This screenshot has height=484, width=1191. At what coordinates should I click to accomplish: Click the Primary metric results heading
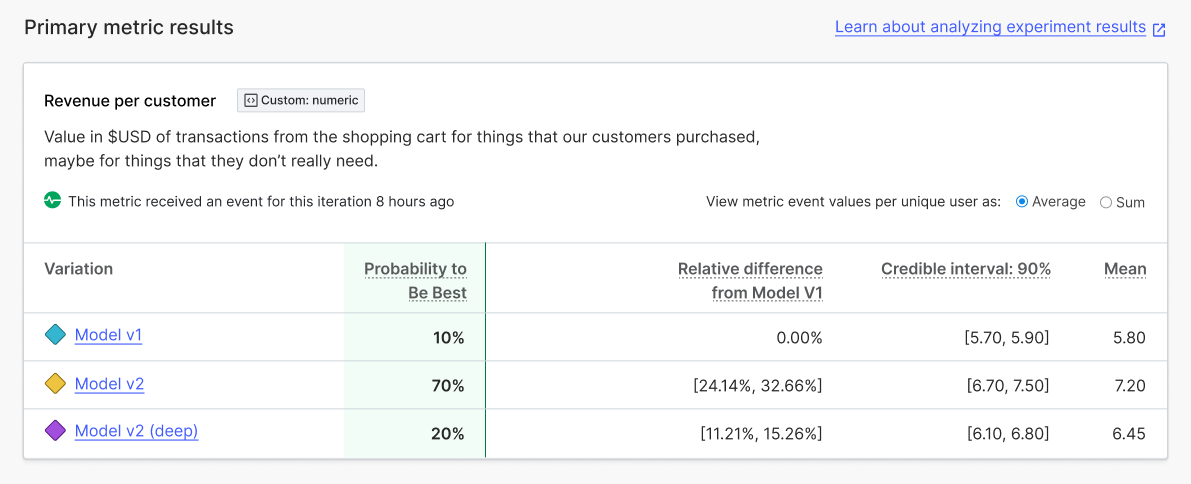tap(129, 28)
